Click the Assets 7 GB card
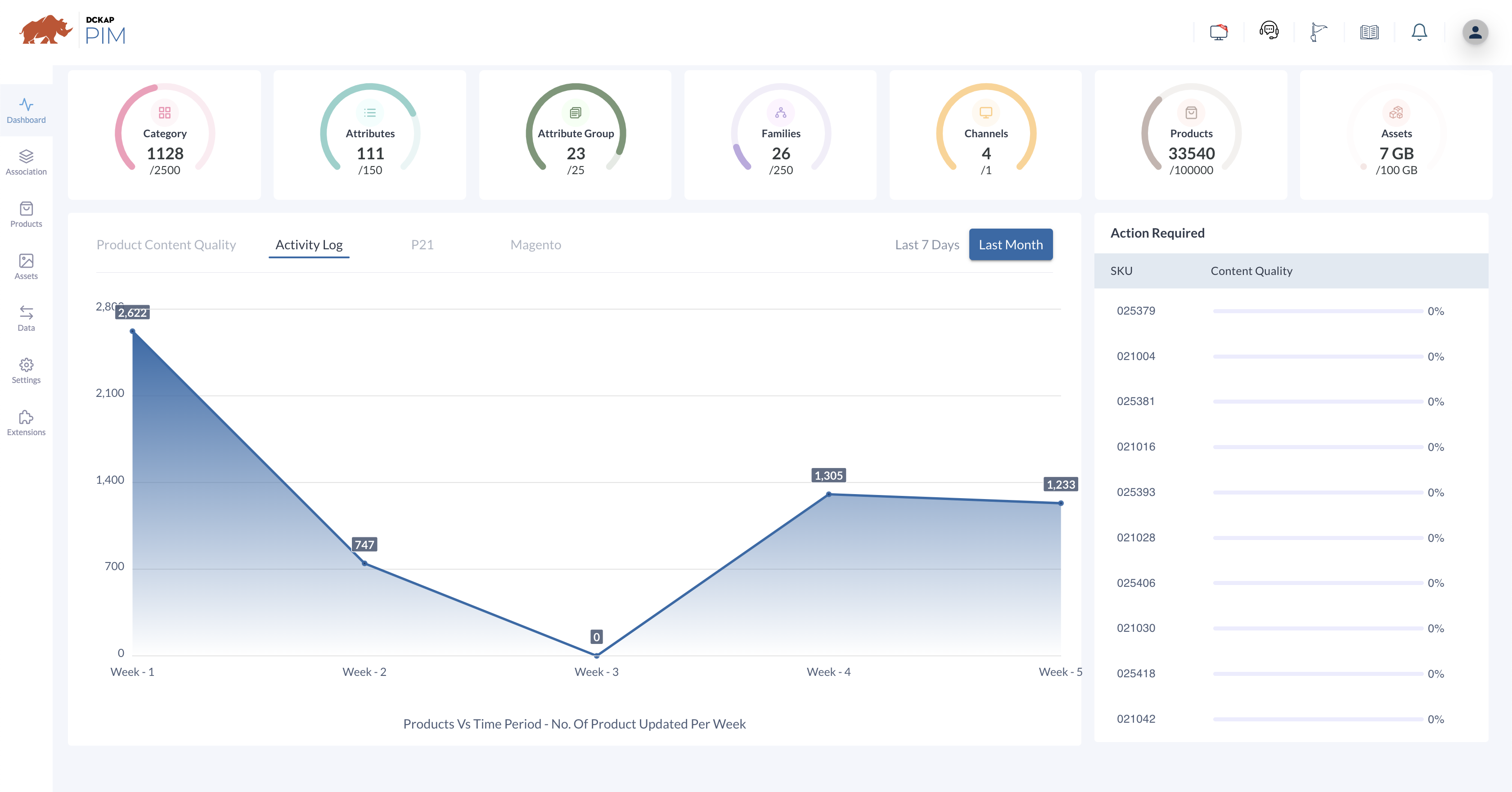Viewport: 1512px width, 792px height. click(x=1396, y=135)
